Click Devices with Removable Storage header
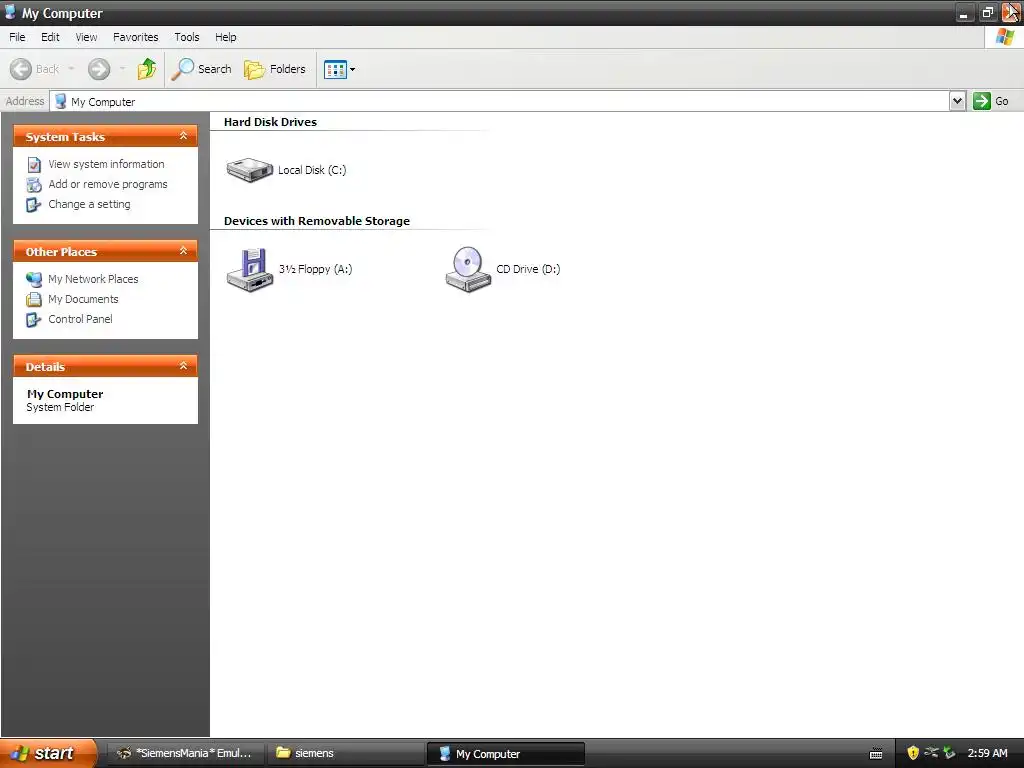This screenshot has width=1024, height=768. tap(317, 221)
